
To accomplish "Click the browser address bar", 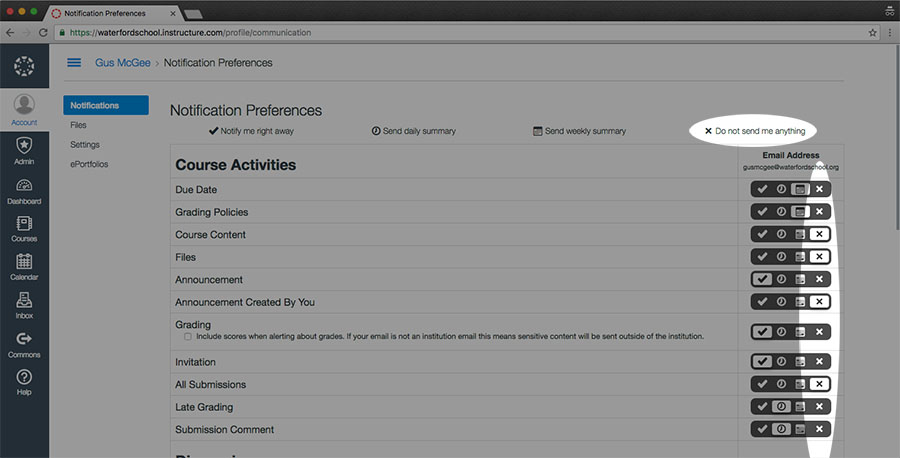I will click(450, 32).
